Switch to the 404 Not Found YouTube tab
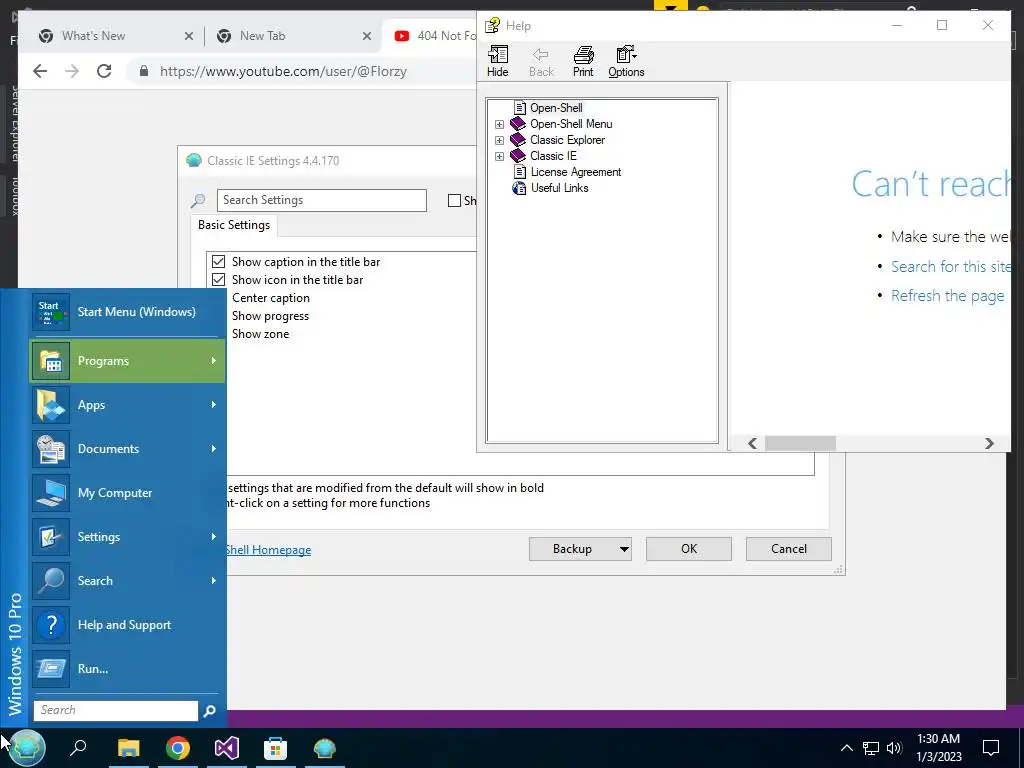This screenshot has height=768, width=1024. 436,36
